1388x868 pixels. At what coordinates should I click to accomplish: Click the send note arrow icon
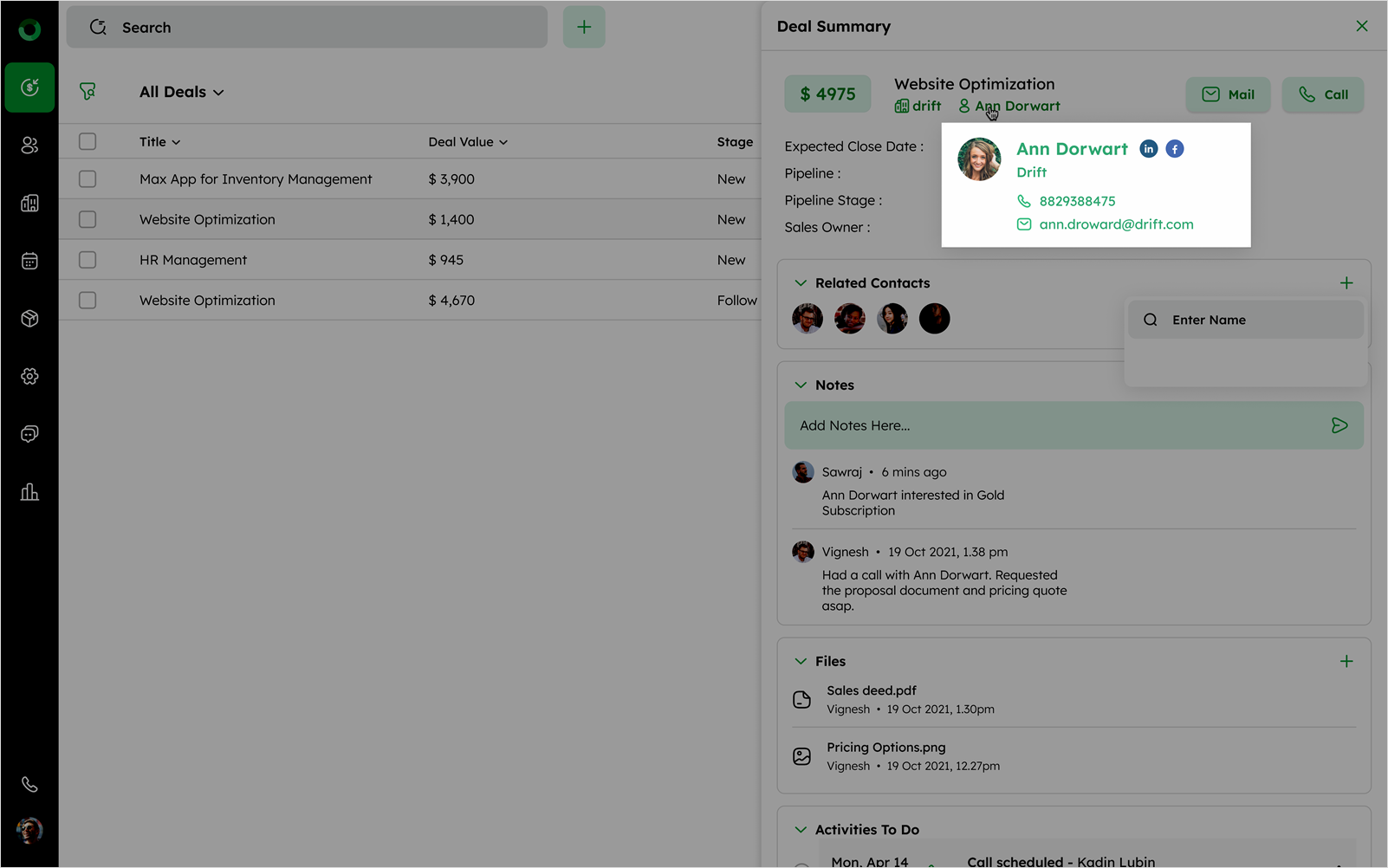click(1339, 425)
